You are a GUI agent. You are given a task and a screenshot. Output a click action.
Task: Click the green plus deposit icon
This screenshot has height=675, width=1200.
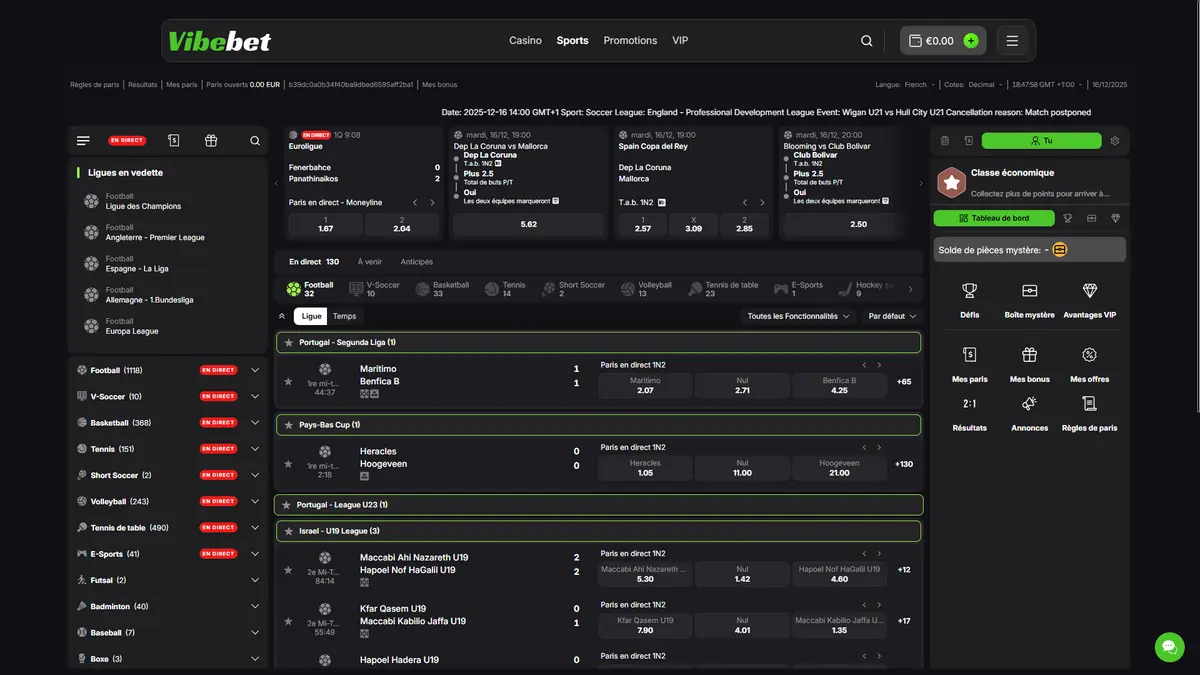pyautogui.click(x=971, y=41)
